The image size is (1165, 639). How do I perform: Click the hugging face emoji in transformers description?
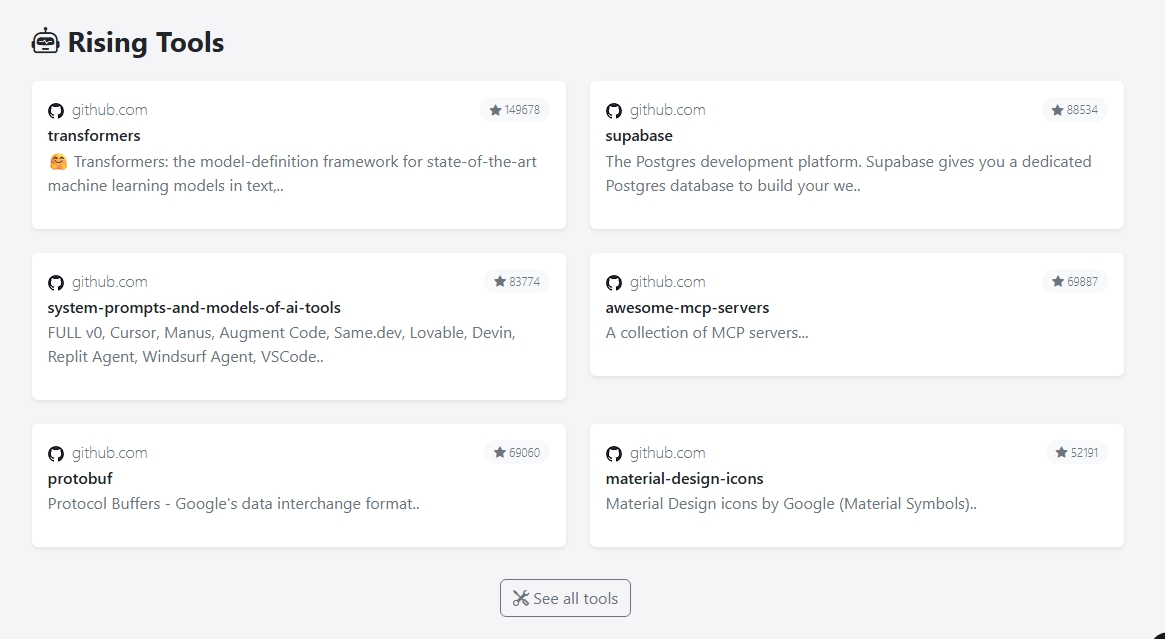(x=58, y=161)
